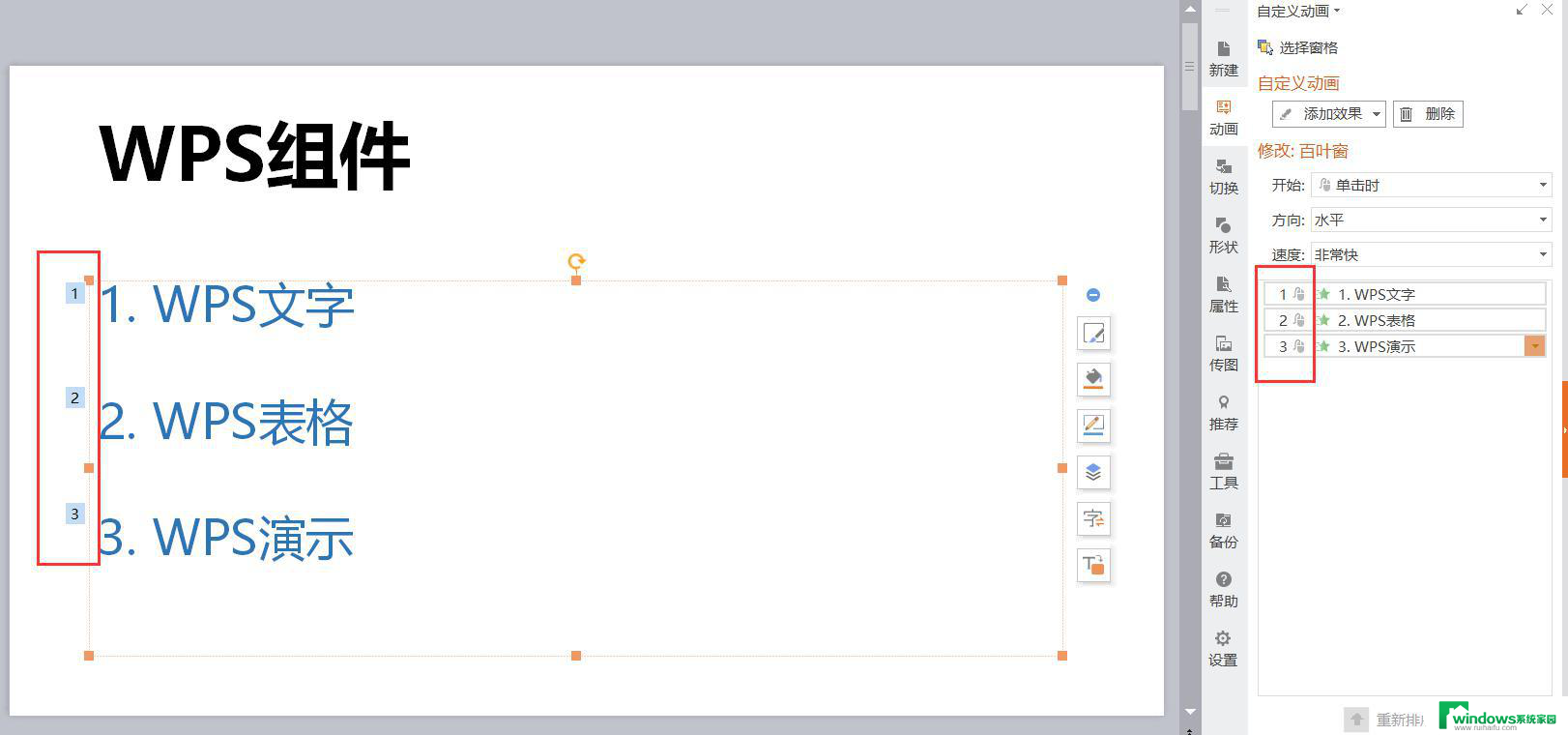This screenshot has height=735, width=1568.
Task: Click the fill bucket quick-format icon
Action: pyautogui.click(x=1093, y=379)
